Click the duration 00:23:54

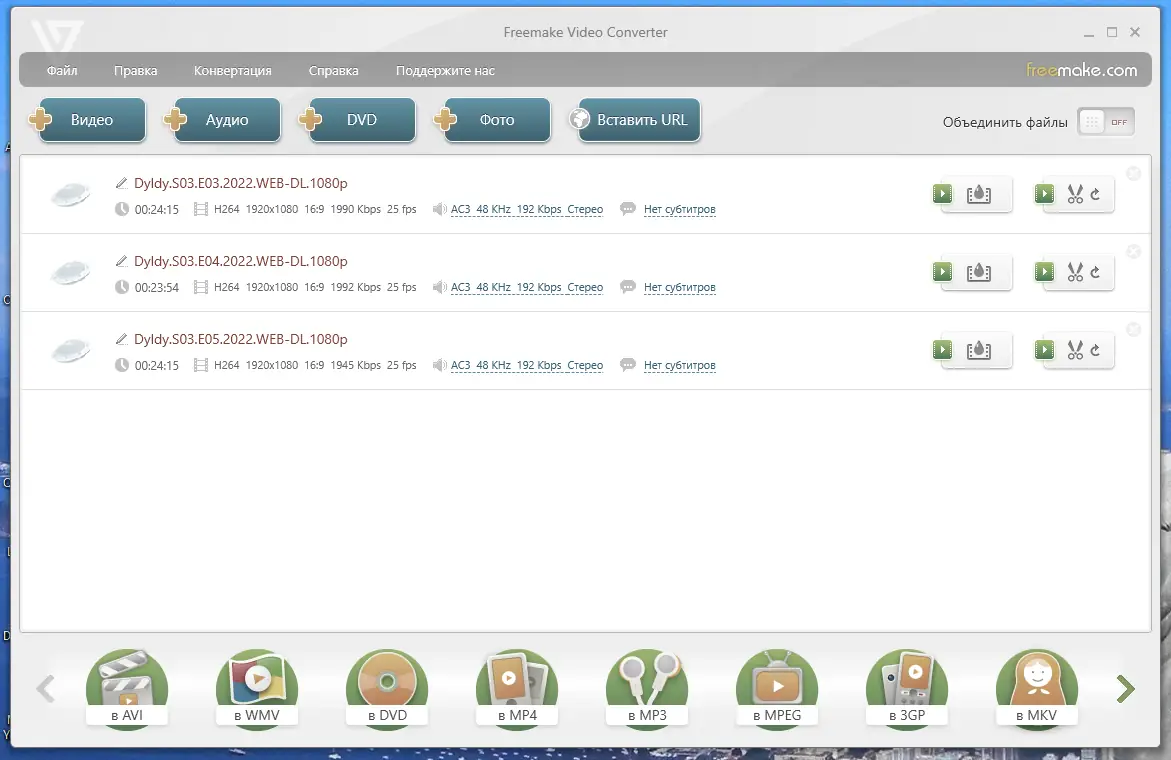pos(157,287)
